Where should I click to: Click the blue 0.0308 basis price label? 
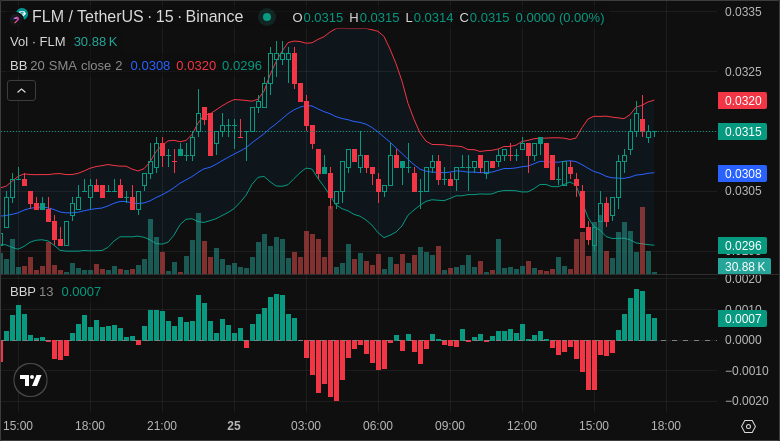pyautogui.click(x=742, y=174)
